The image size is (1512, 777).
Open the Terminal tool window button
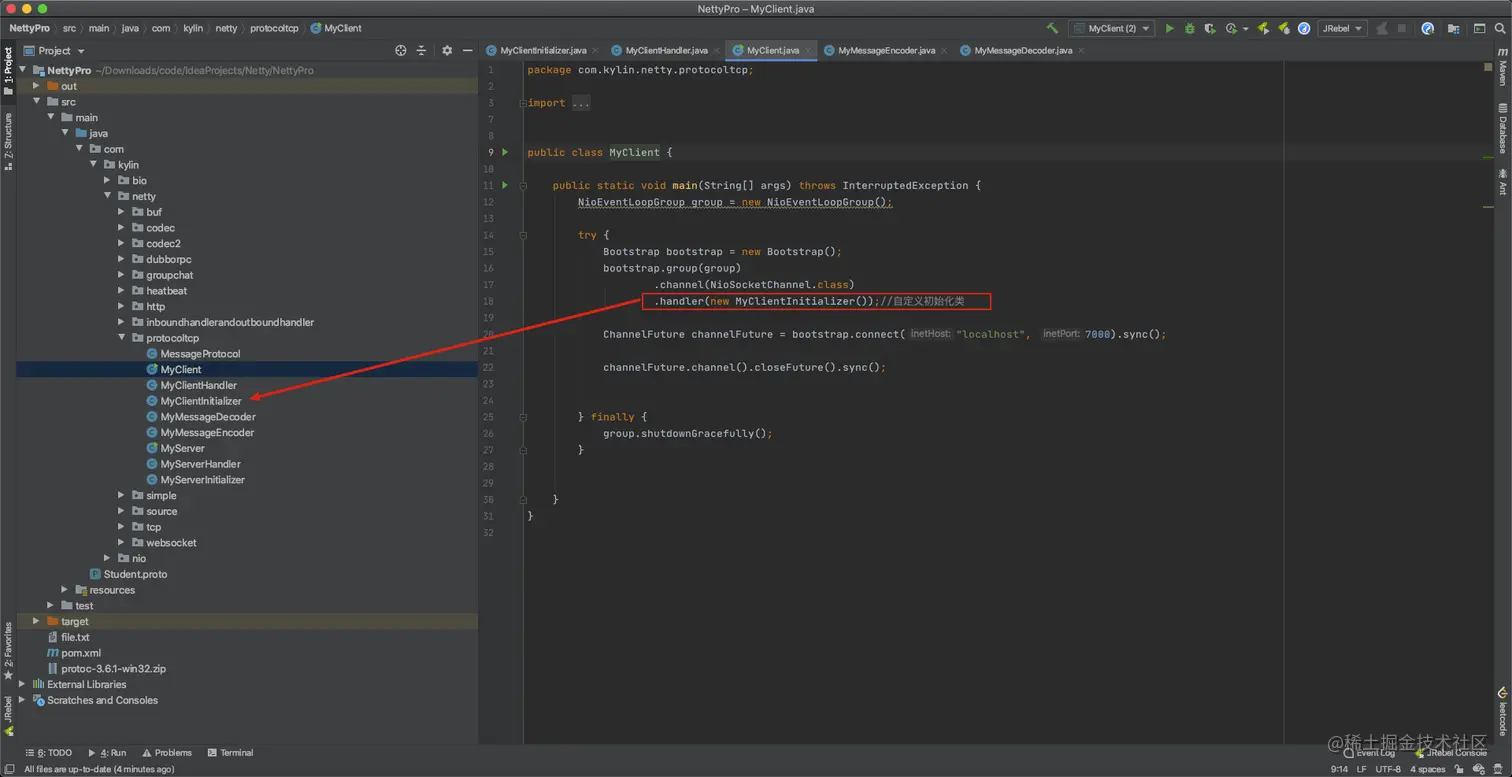tap(230, 753)
